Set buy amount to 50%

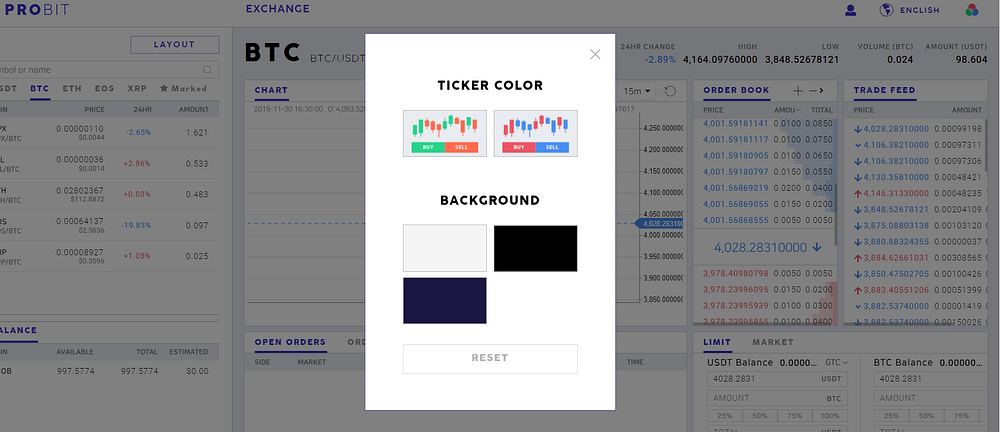[758, 417]
